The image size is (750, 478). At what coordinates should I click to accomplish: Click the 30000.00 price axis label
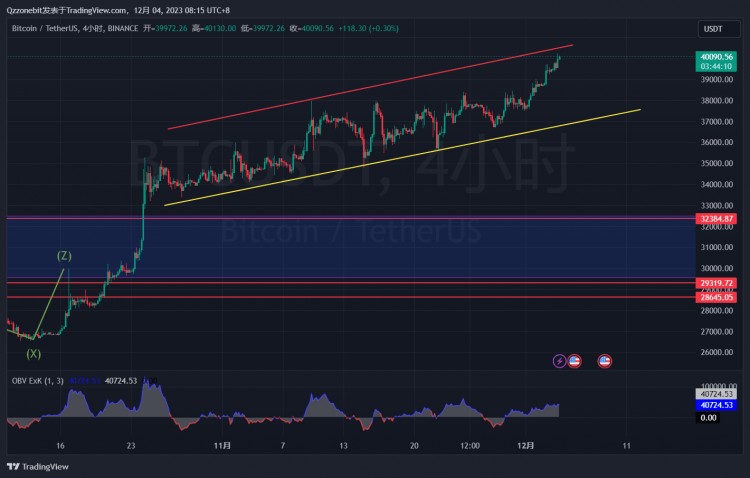pos(717,268)
